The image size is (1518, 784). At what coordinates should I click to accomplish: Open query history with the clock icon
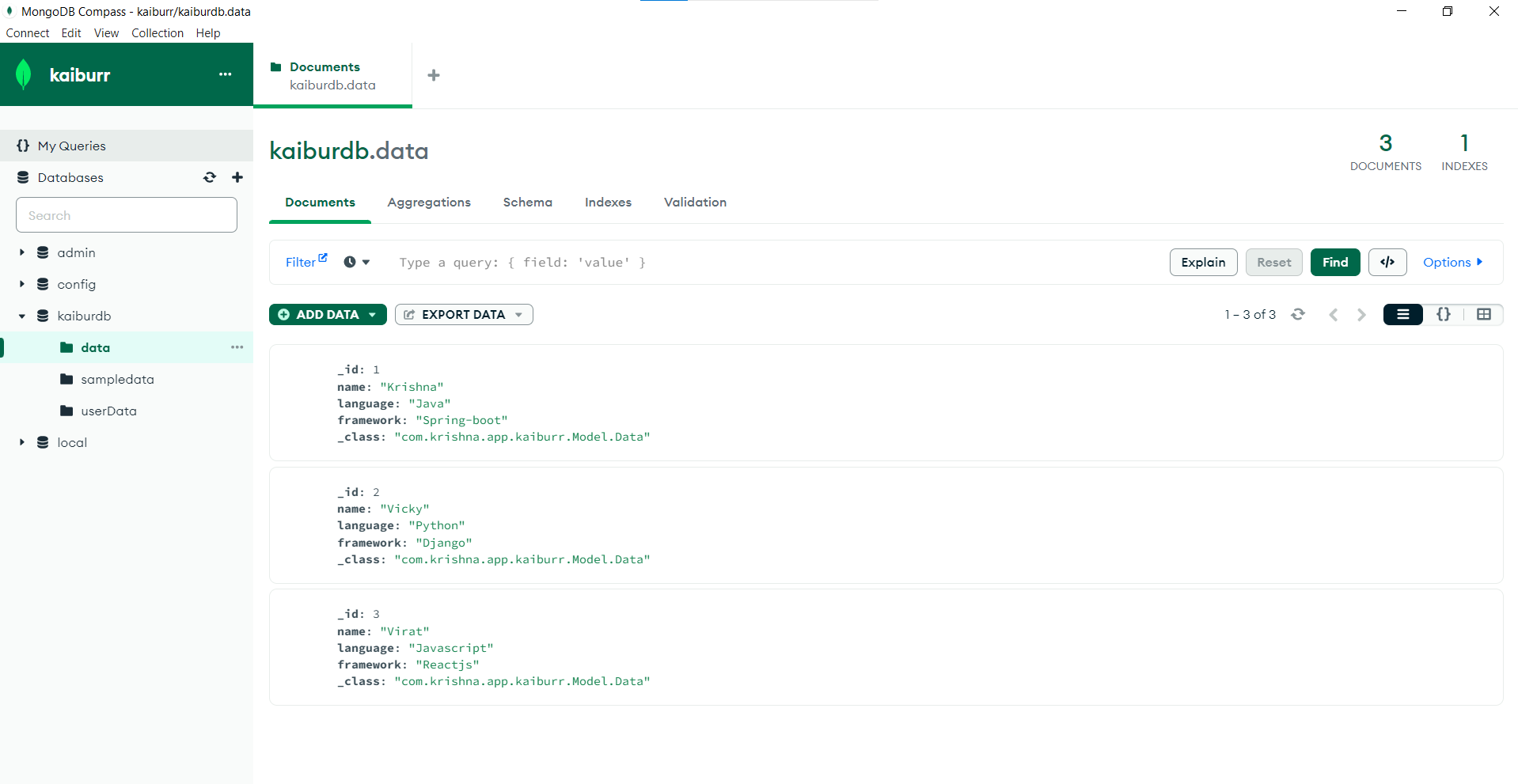pos(349,262)
